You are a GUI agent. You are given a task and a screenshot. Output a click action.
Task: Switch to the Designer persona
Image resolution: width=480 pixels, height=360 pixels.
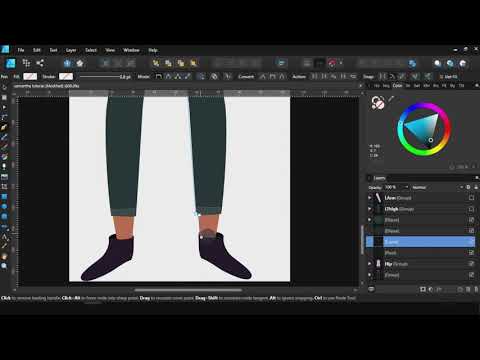pos(11,63)
